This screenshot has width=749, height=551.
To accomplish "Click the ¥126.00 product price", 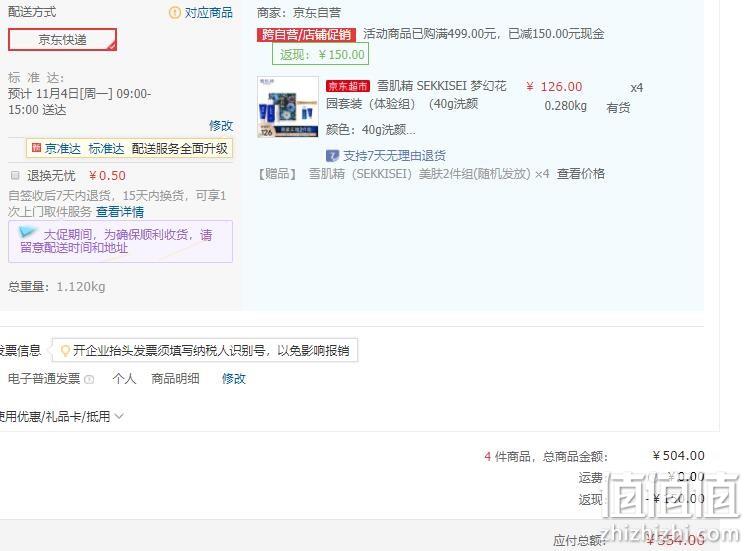I will coord(554,86).
